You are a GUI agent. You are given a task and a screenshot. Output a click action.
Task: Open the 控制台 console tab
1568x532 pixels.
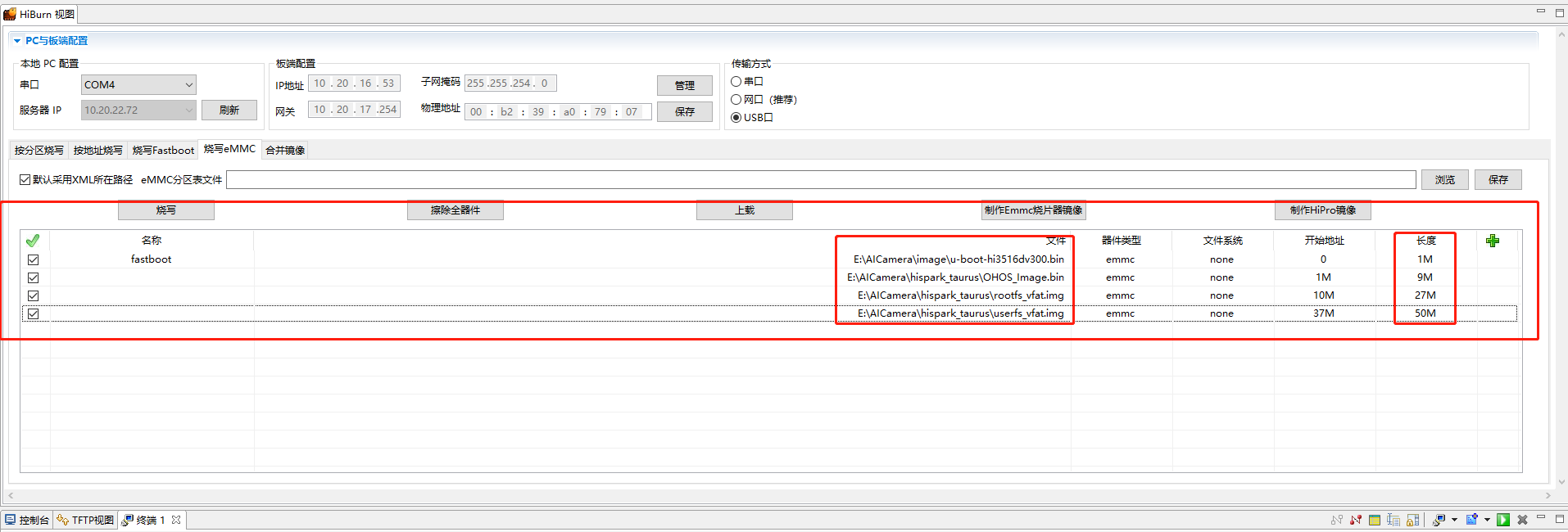click(x=28, y=520)
